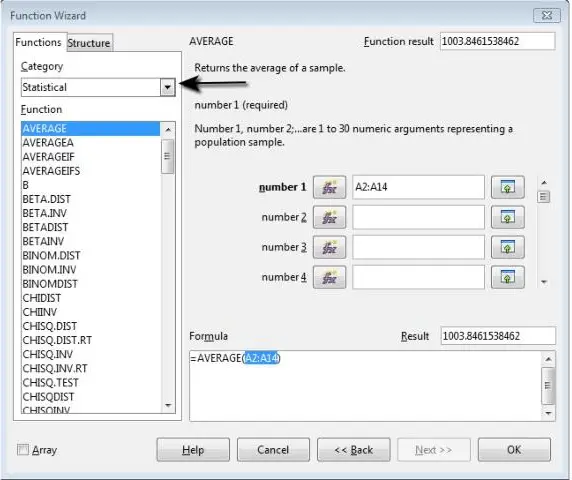
Task: Click highlighted A2:A14 in the formula
Action: click(261, 359)
